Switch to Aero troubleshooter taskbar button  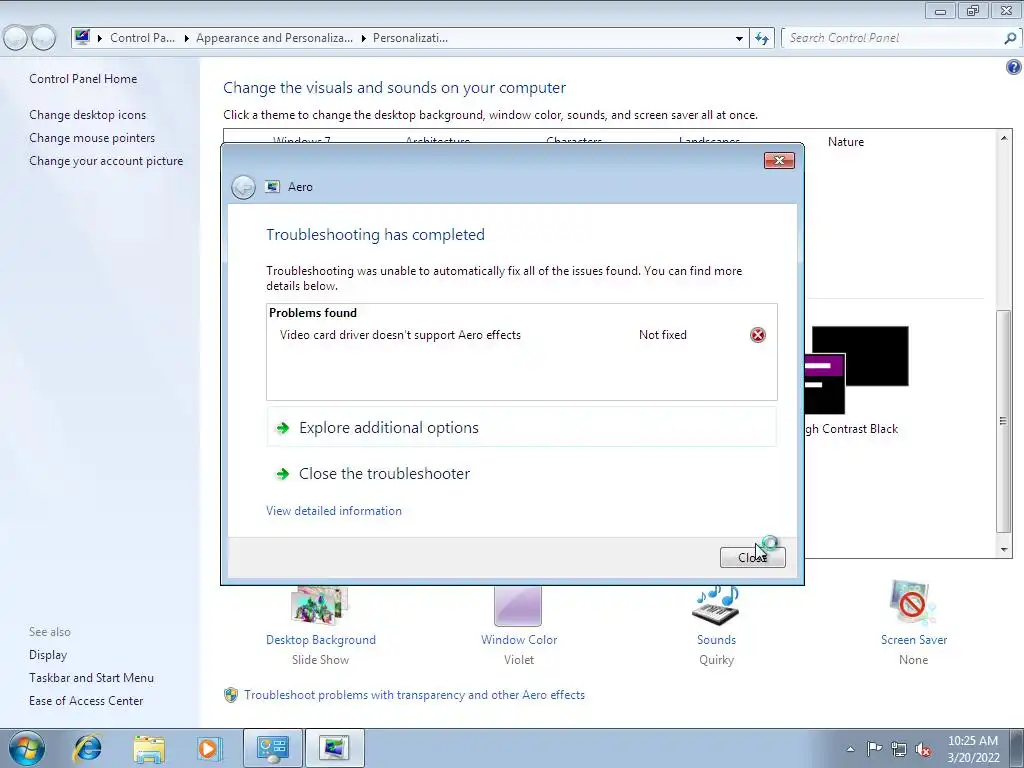coord(334,748)
